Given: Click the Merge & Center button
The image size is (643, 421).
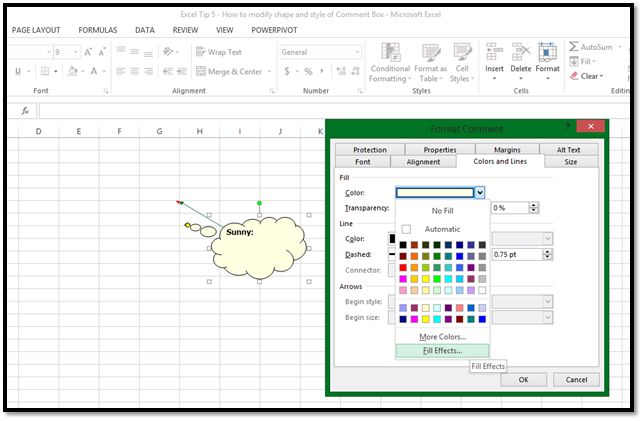Looking at the screenshot, I should (x=229, y=72).
